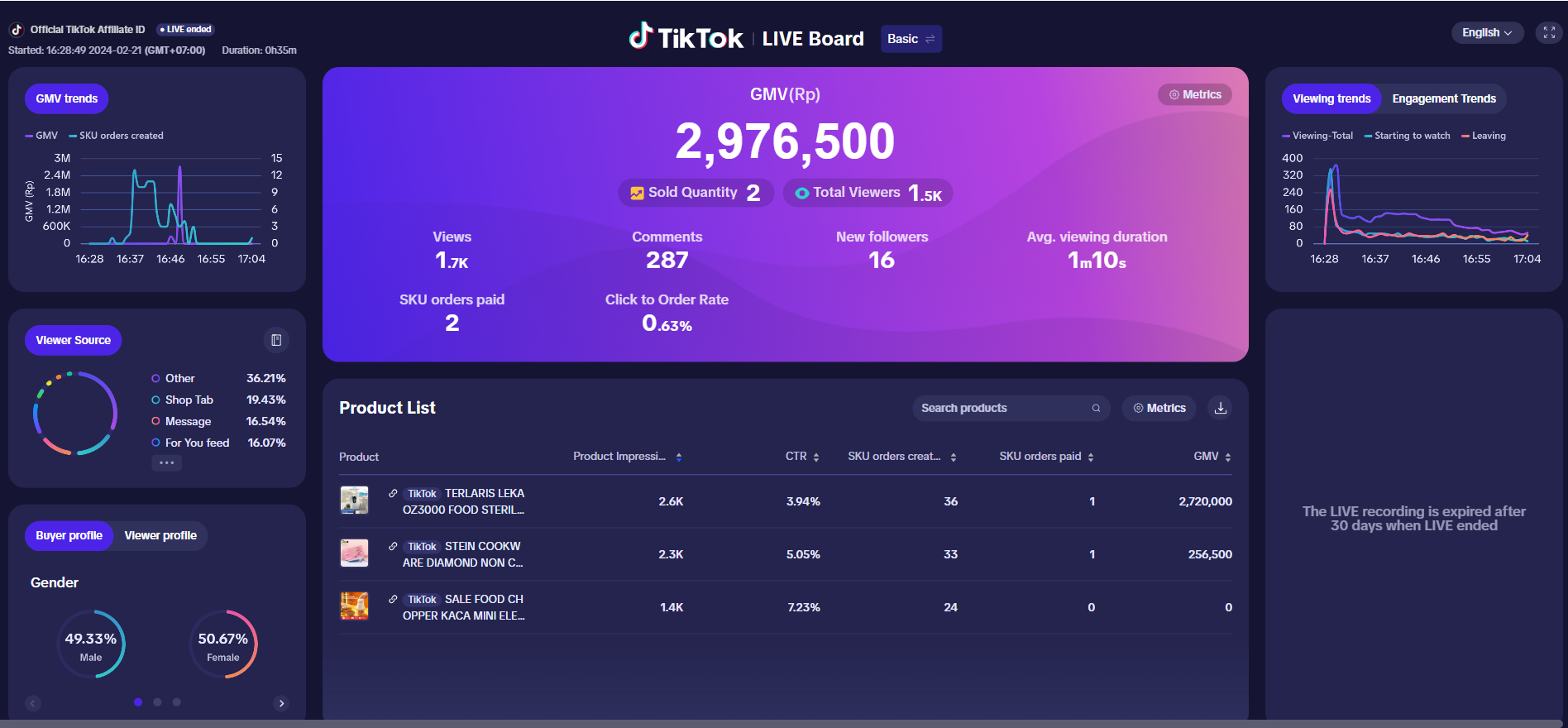Screen dimensions: 1568x728
Task: Open Metrics button in GMV panel
Action: [1194, 95]
